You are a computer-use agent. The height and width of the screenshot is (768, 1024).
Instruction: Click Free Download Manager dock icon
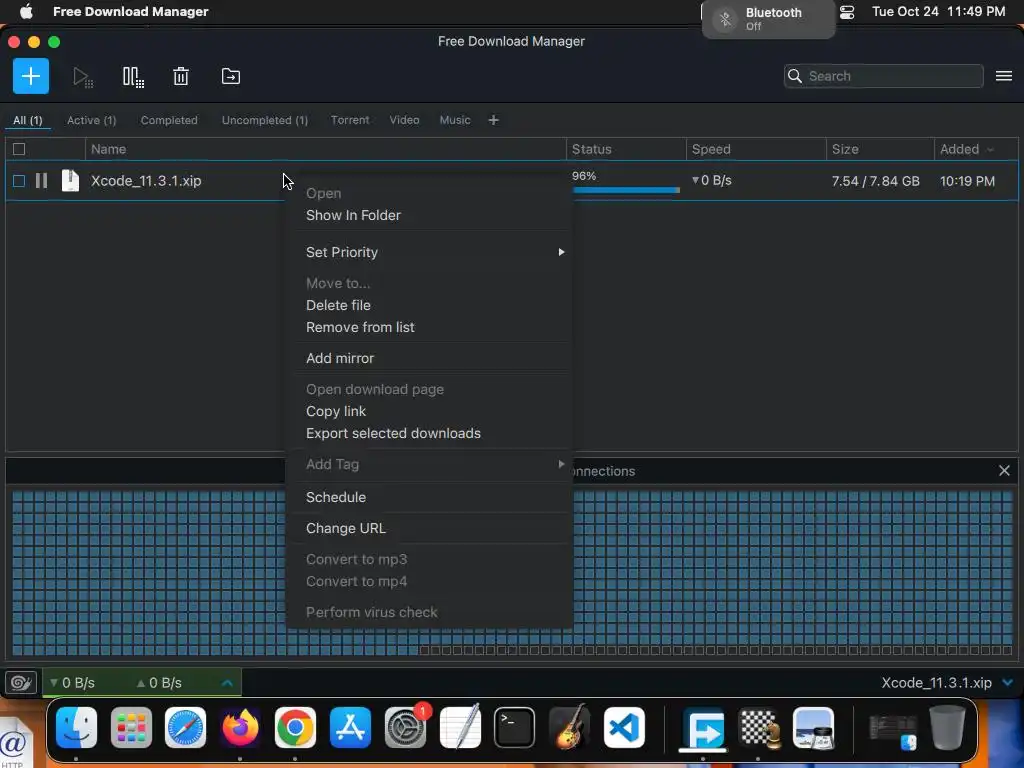703,728
